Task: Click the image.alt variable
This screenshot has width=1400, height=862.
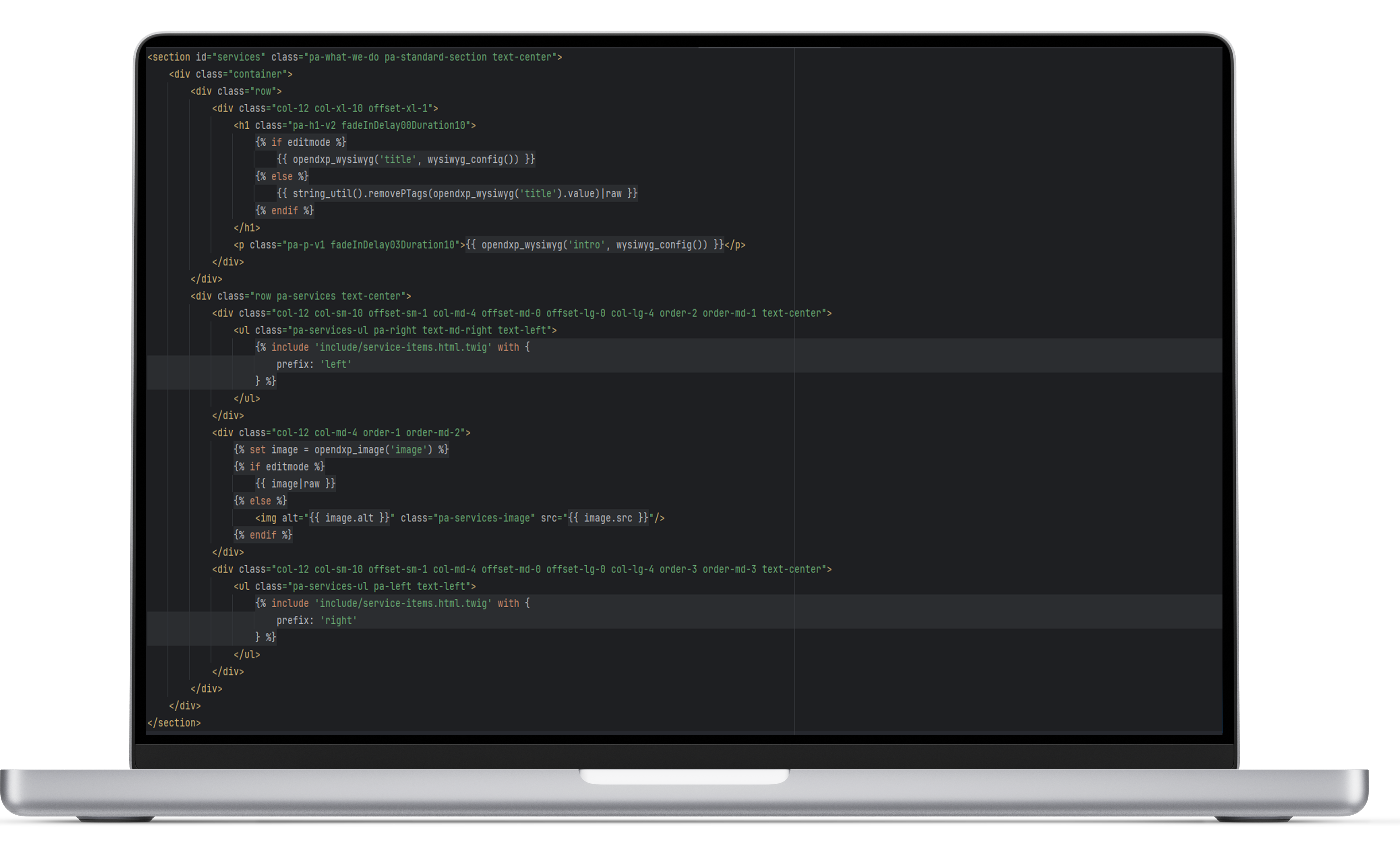Action: pos(349,518)
